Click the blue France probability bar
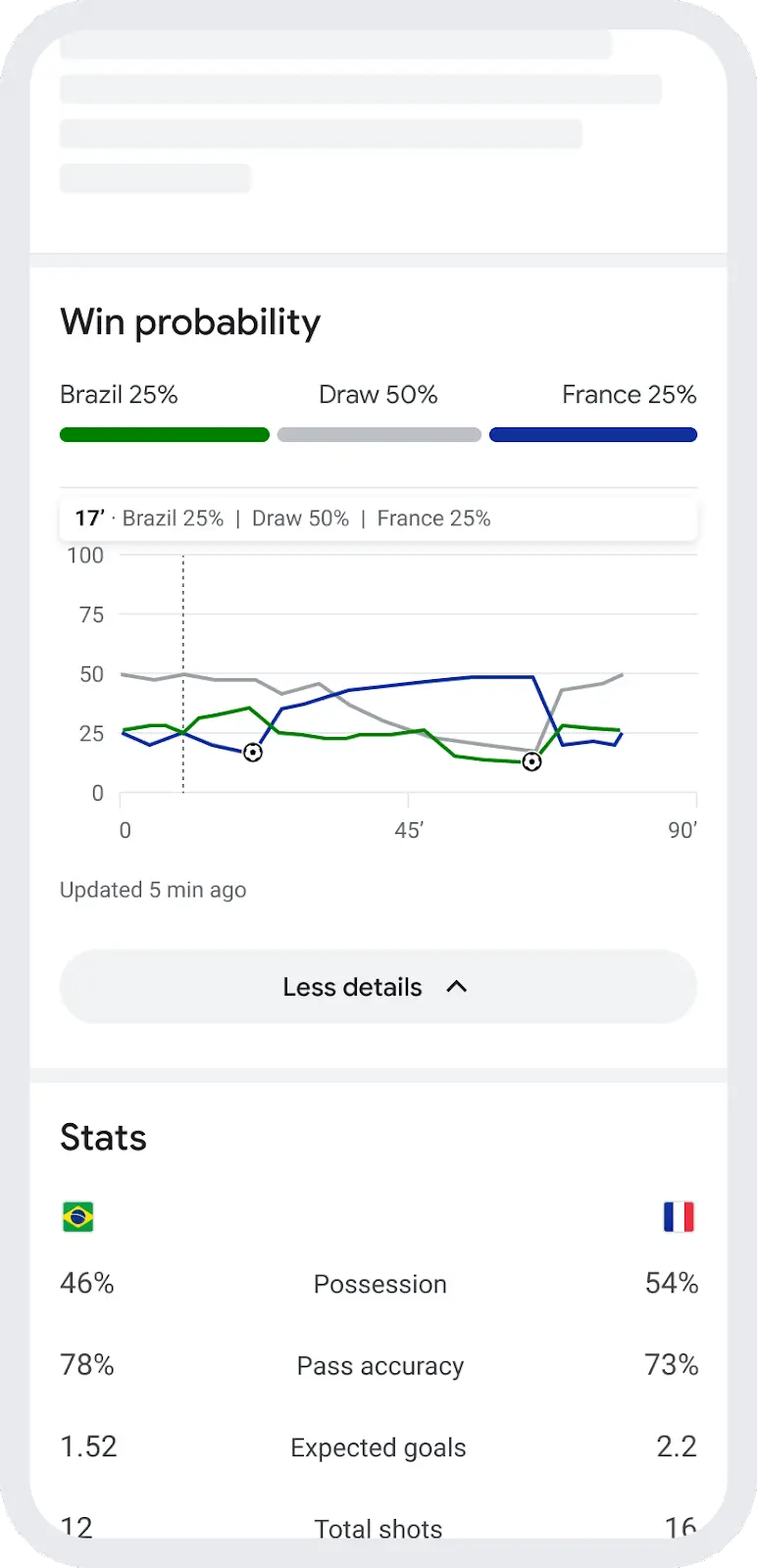The image size is (757, 1568). click(593, 435)
